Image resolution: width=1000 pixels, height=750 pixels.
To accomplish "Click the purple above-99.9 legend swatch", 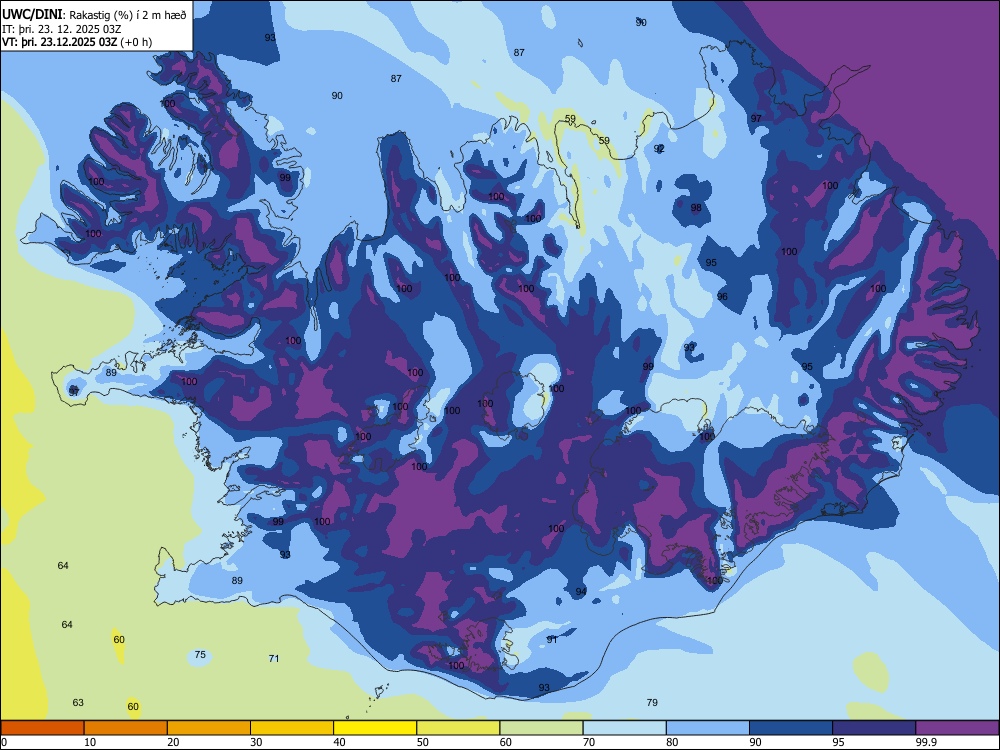I will click(x=958, y=728).
